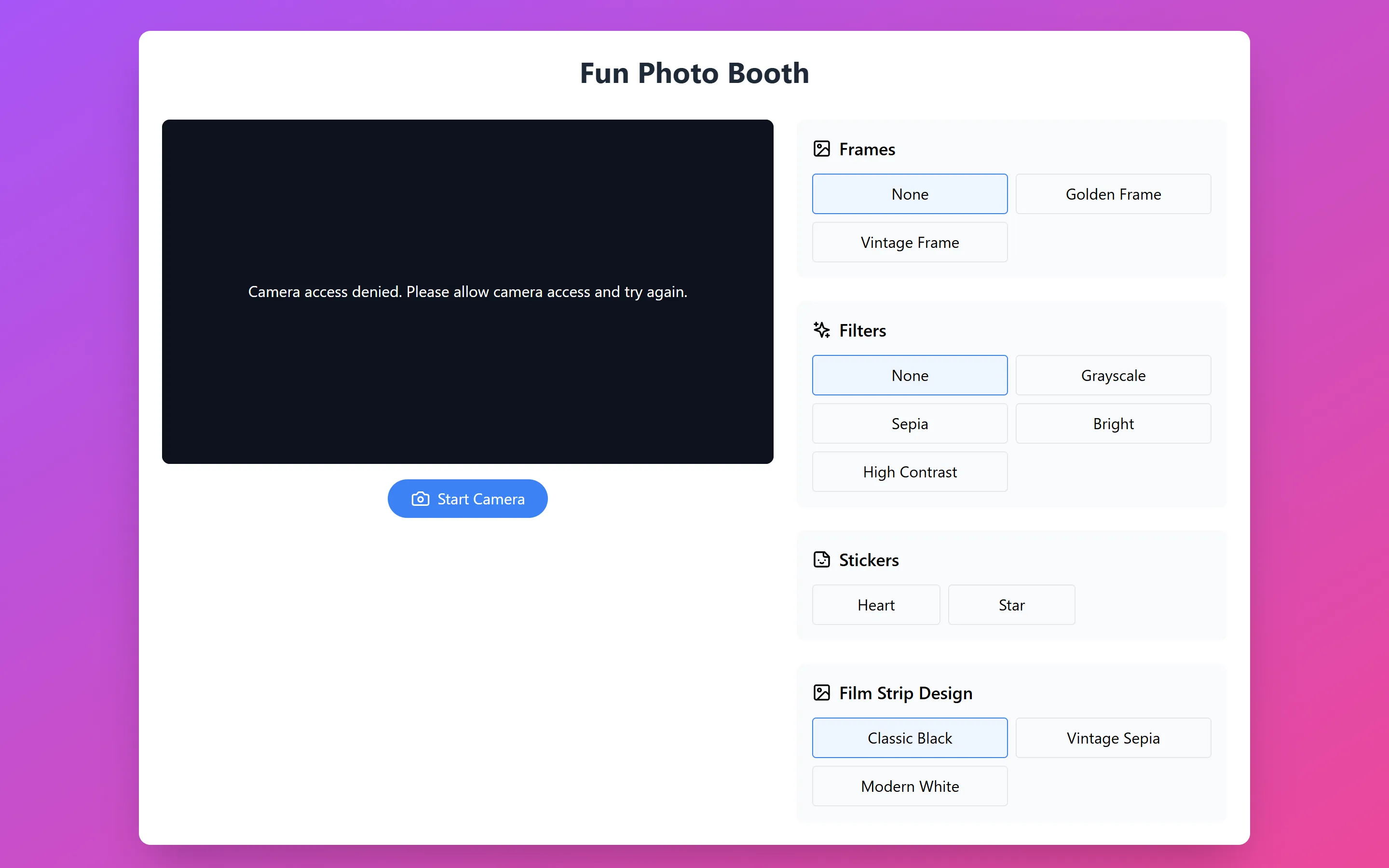
Task: Choose the Vintage Frame option
Action: click(x=910, y=242)
